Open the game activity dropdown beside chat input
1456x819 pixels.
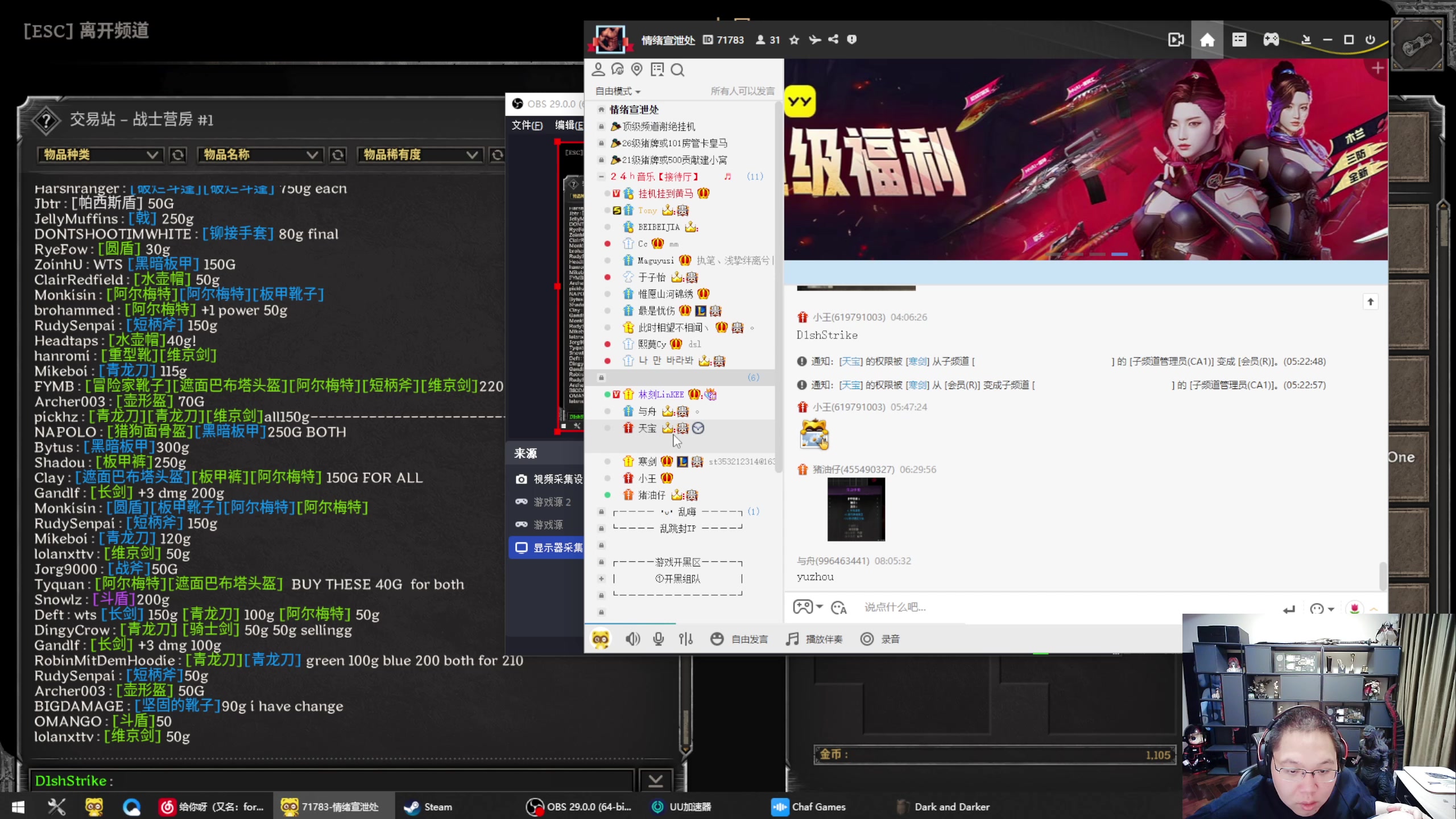(x=808, y=607)
